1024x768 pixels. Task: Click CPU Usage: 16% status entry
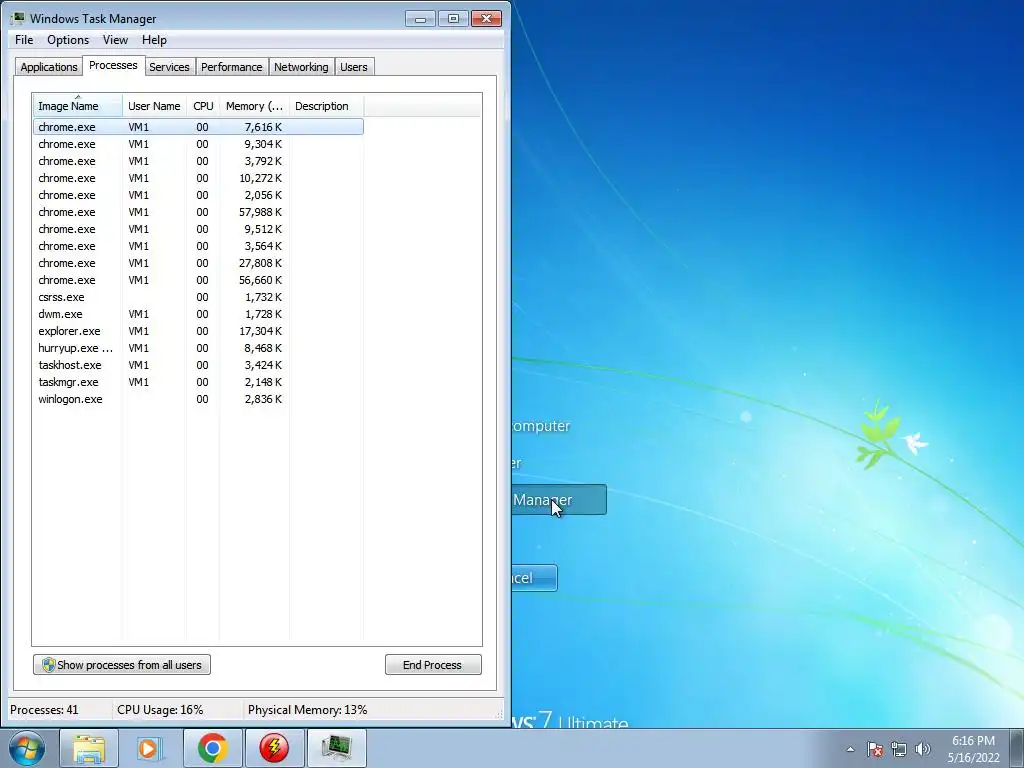point(160,709)
